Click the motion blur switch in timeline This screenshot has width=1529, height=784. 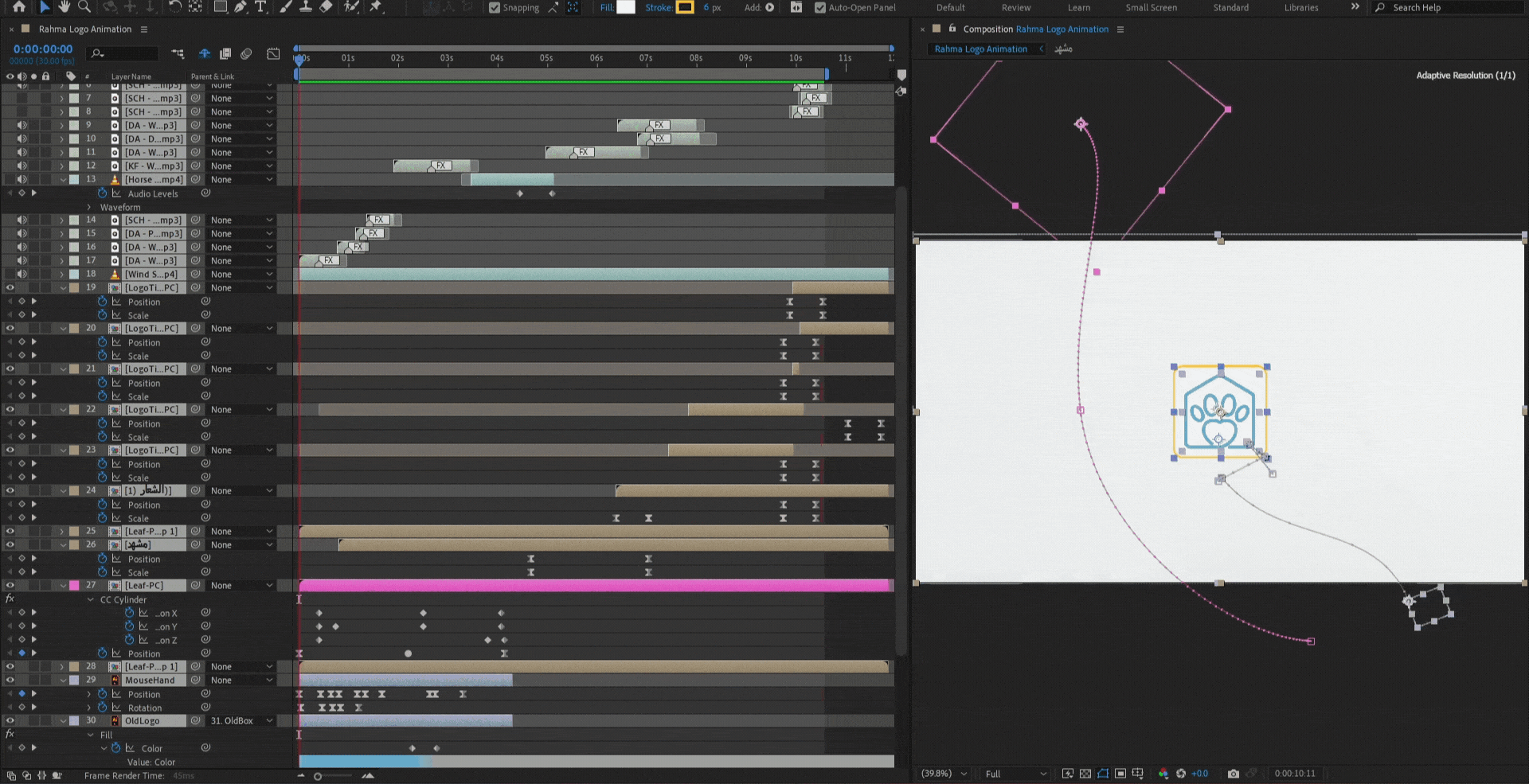click(246, 54)
